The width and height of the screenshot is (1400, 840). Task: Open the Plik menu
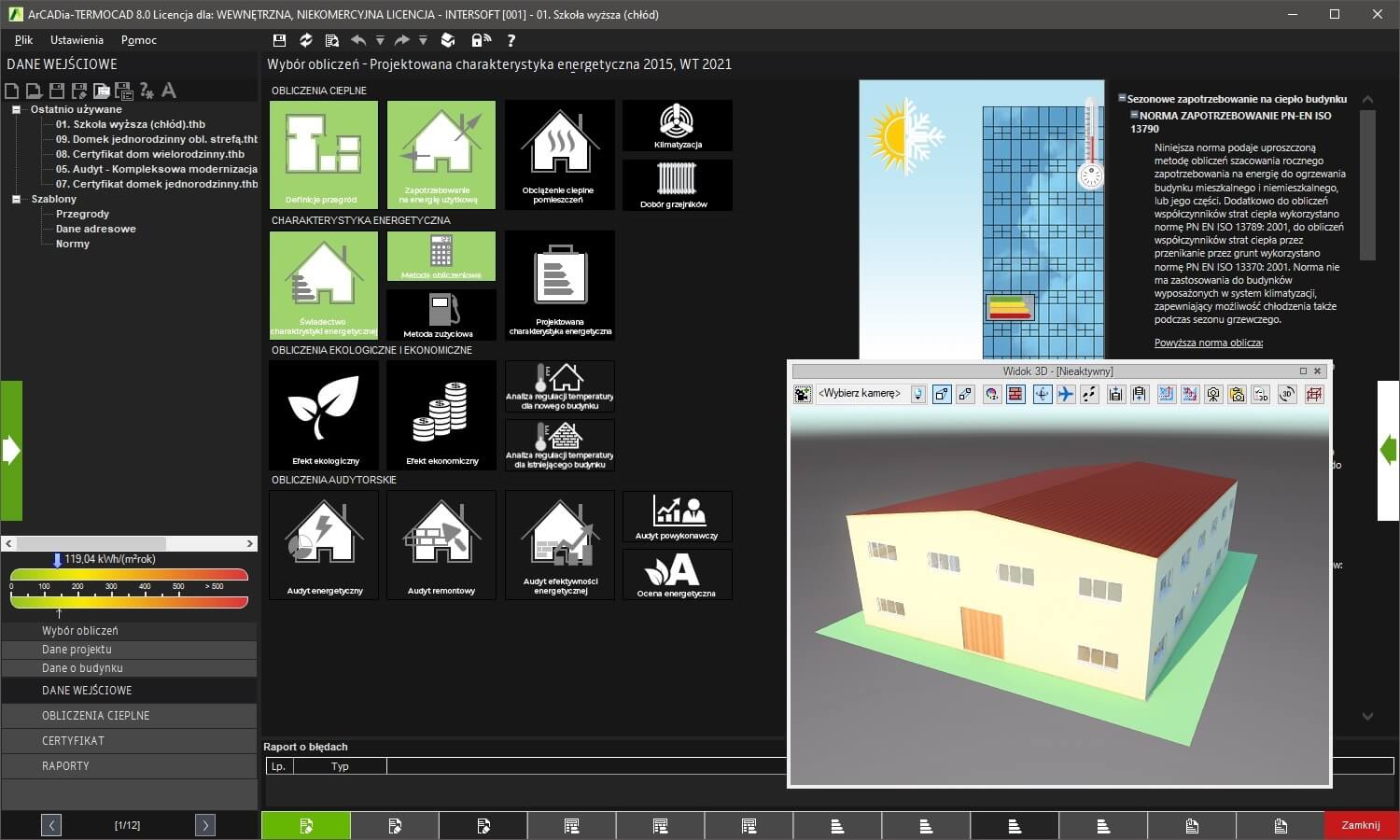pyautogui.click(x=23, y=40)
